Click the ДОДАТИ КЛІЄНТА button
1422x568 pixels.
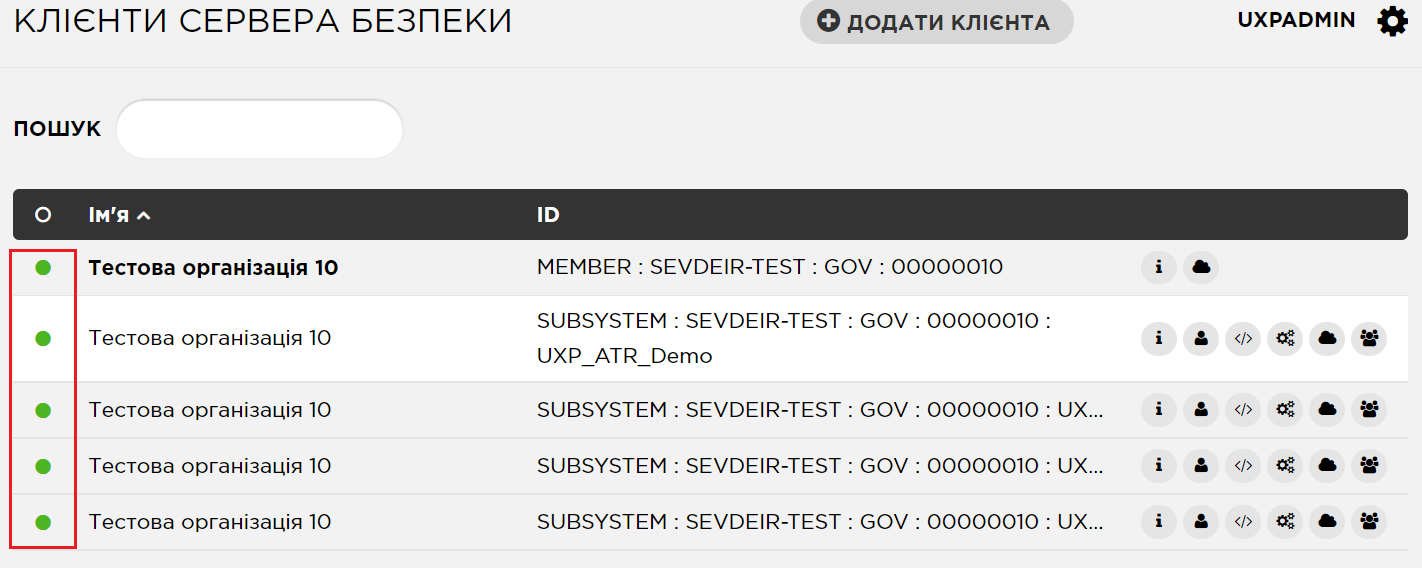coord(936,22)
